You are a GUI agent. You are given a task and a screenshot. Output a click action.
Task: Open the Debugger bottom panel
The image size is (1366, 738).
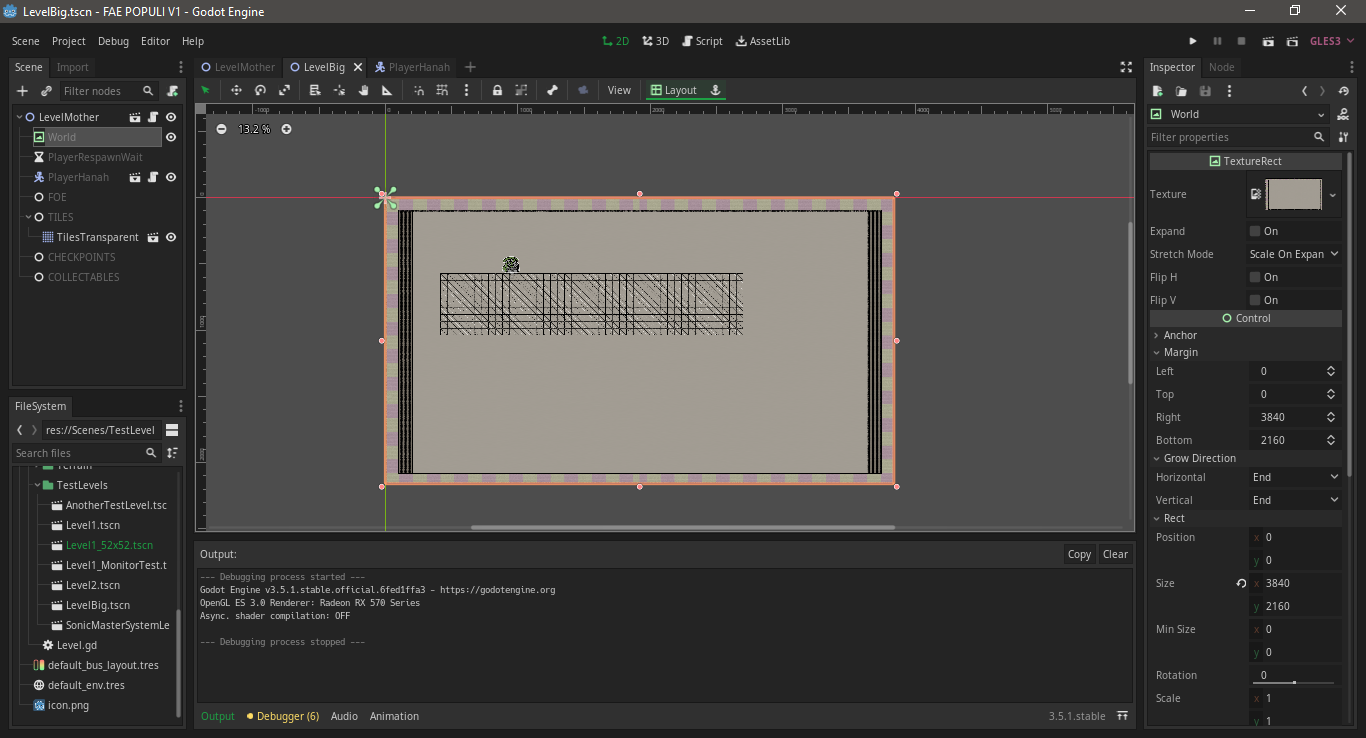[x=283, y=716]
